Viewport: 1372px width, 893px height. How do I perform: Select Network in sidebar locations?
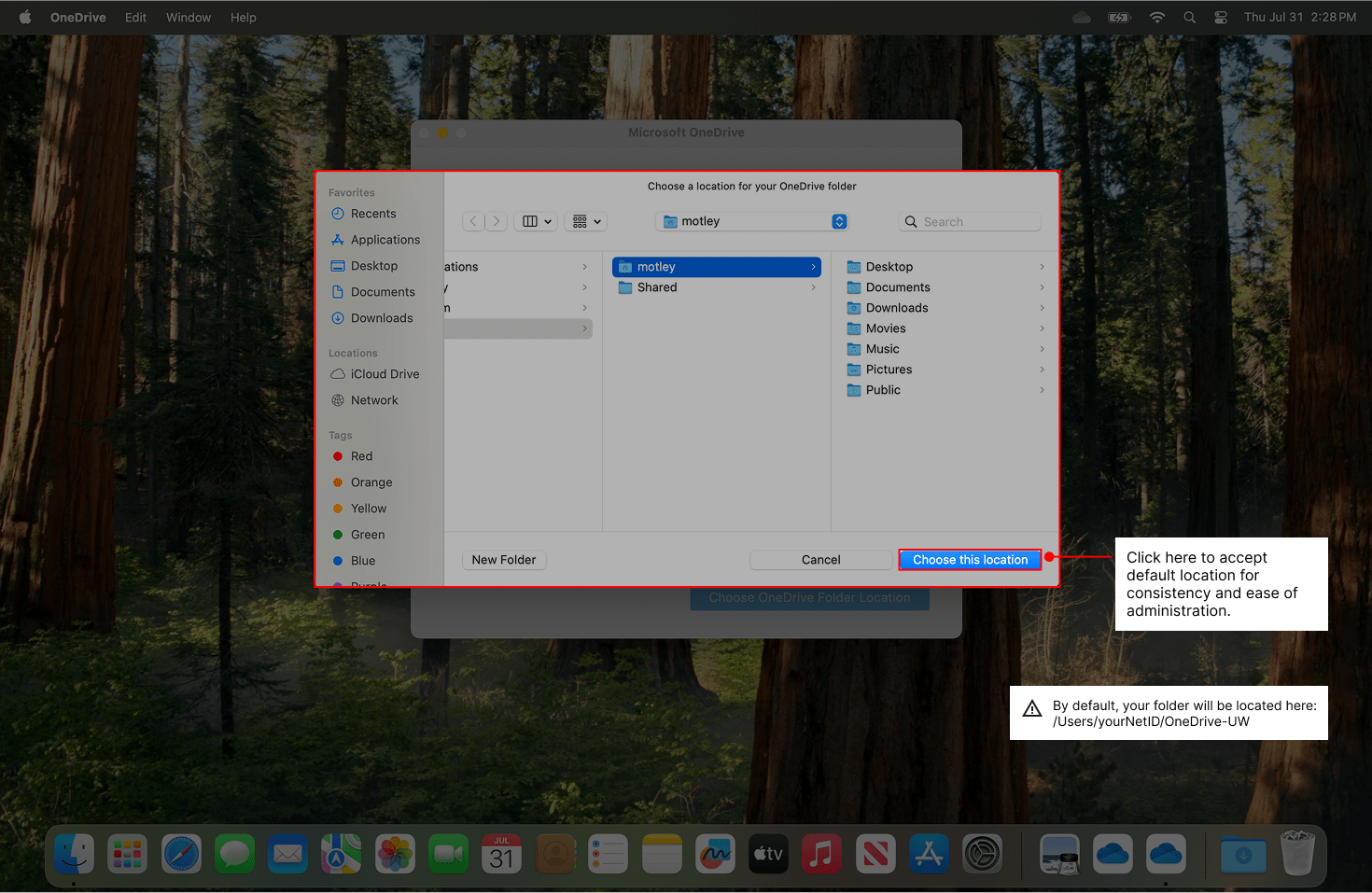point(374,400)
